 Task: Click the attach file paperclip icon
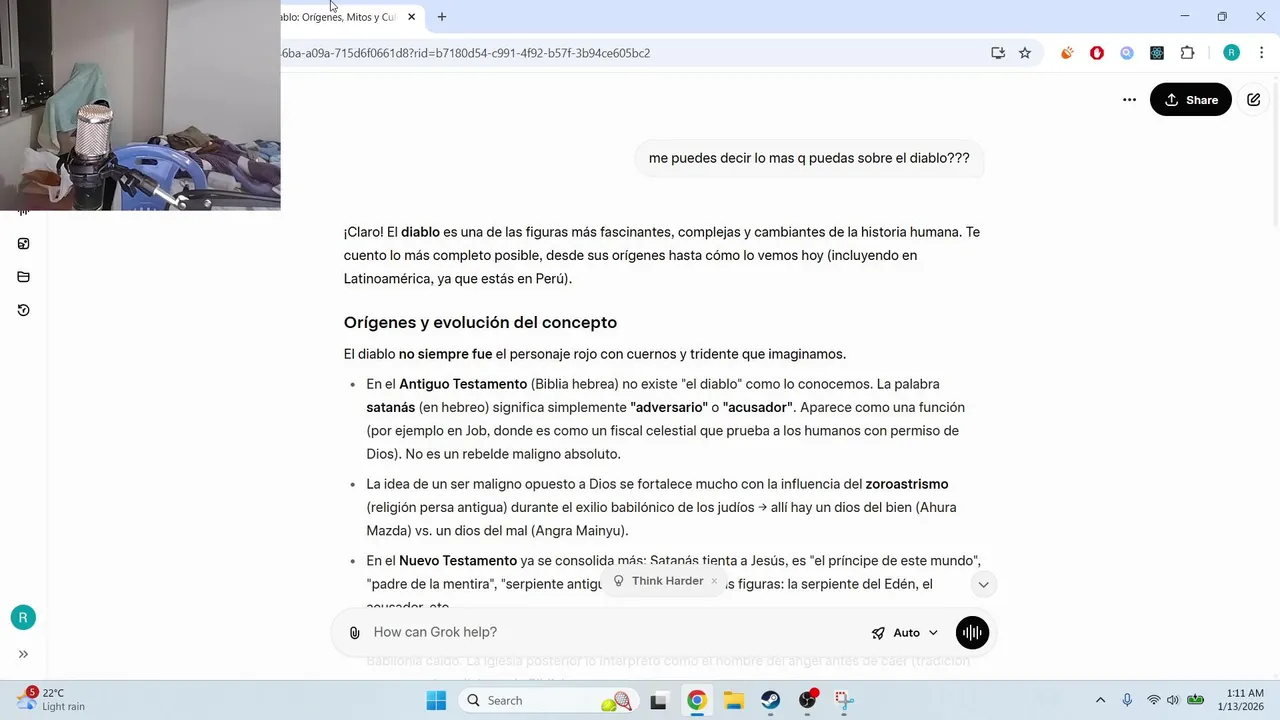354,632
